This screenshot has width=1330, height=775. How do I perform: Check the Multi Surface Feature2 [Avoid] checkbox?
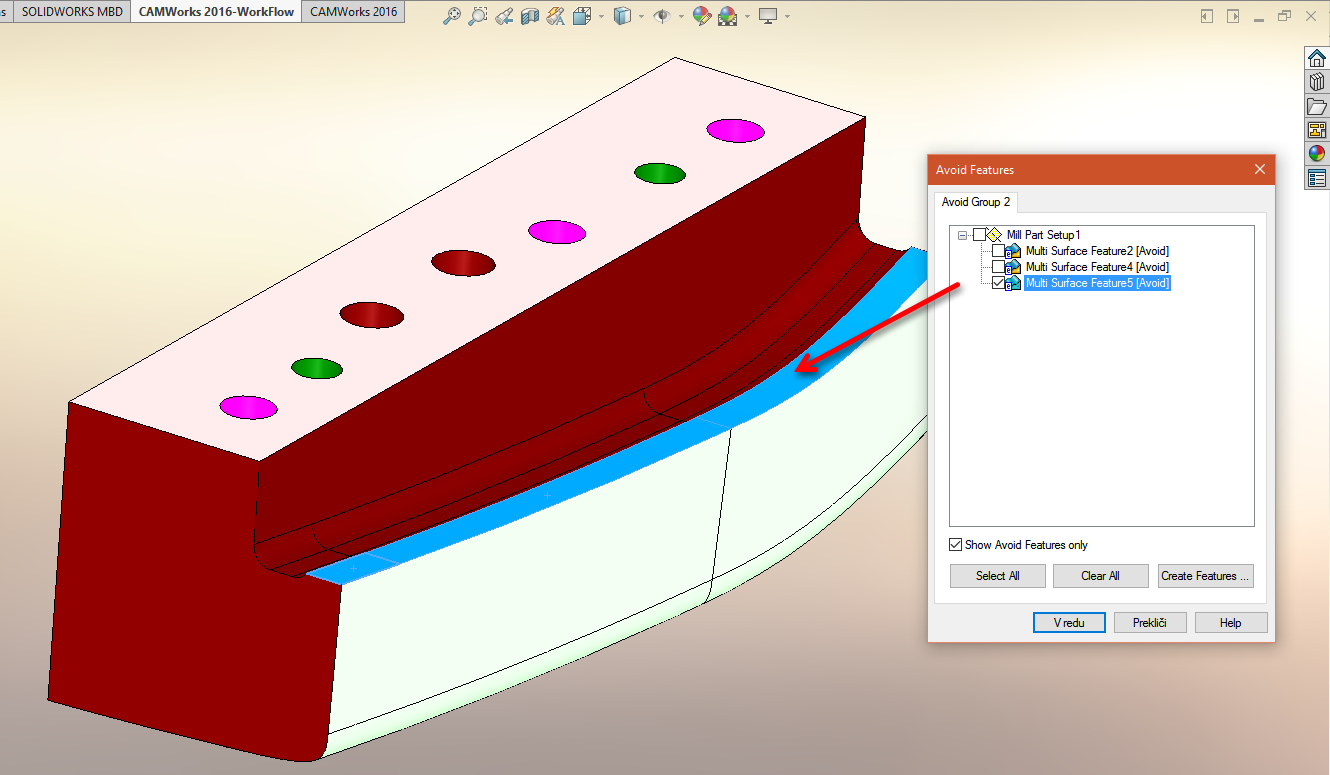(998, 251)
